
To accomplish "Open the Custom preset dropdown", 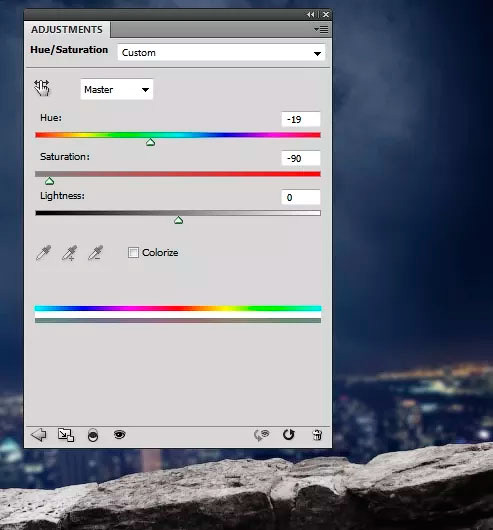I will pos(221,53).
